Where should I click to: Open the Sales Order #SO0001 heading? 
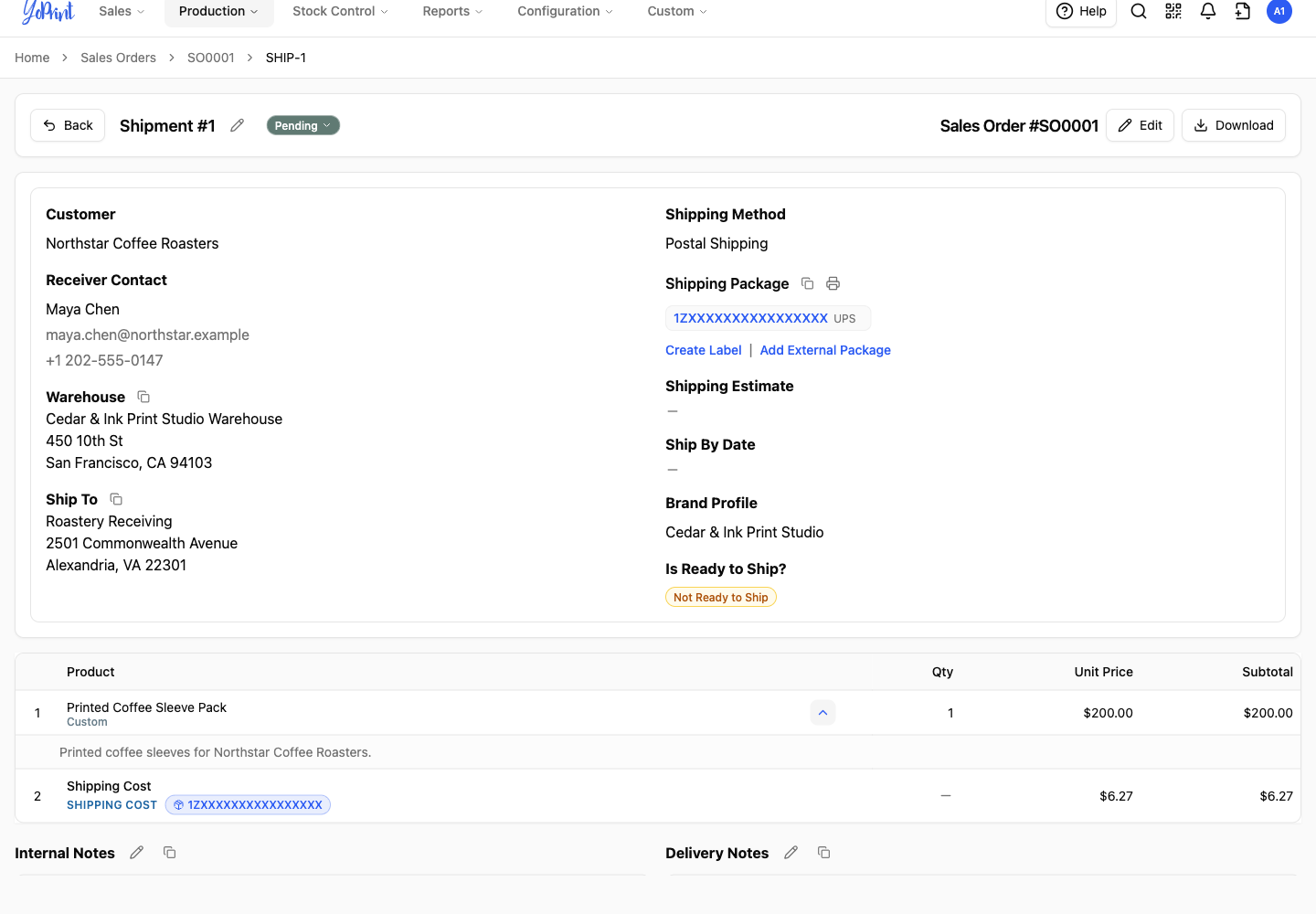(1019, 126)
